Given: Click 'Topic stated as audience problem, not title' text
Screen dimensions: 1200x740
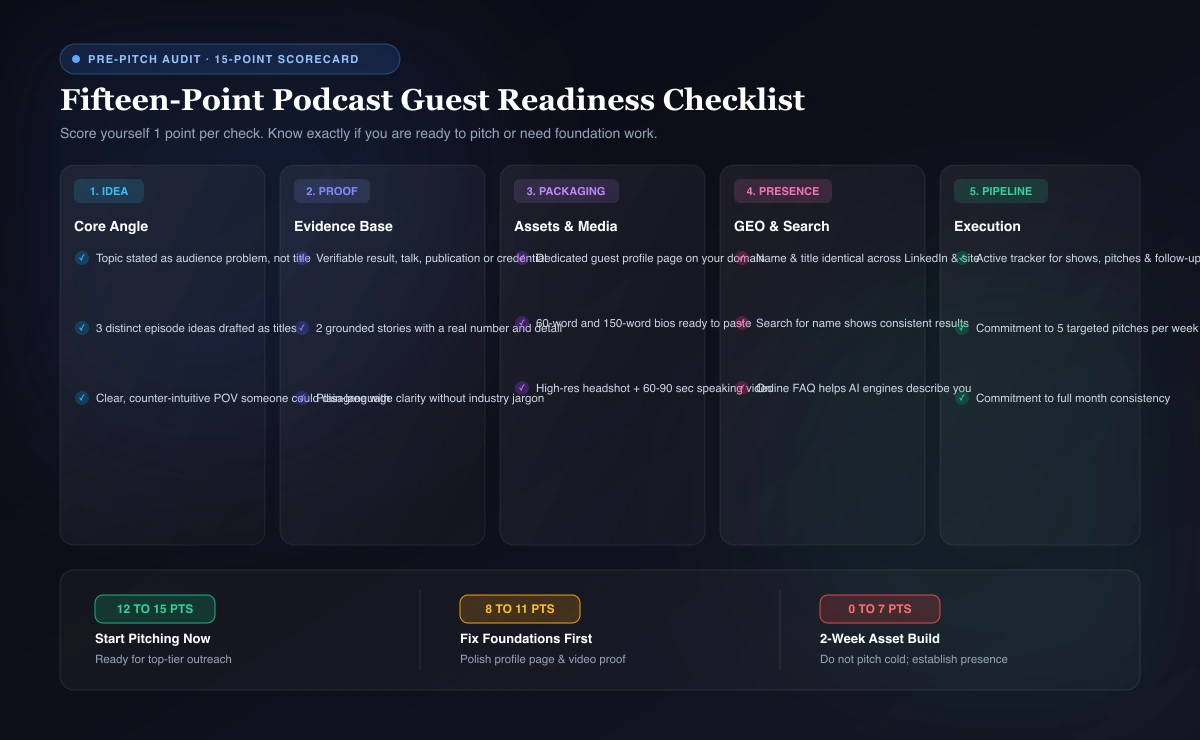Looking at the screenshot, I should [x=203, y=258].
